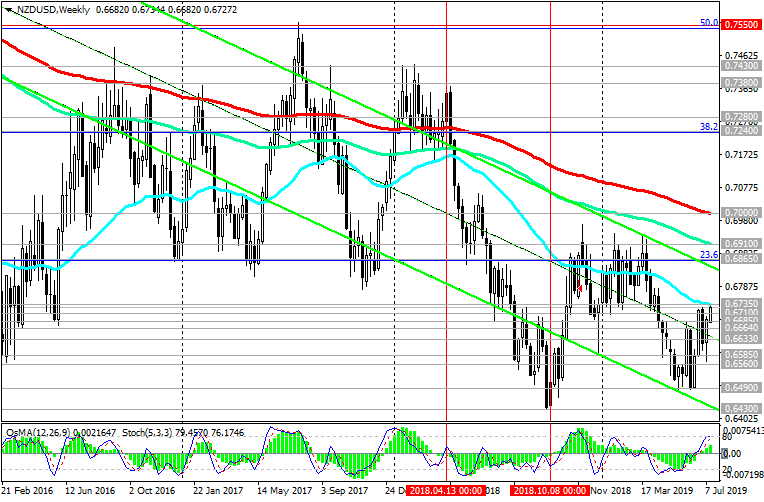
Task: Select the 0.72400 price level label
Action: 742,131
